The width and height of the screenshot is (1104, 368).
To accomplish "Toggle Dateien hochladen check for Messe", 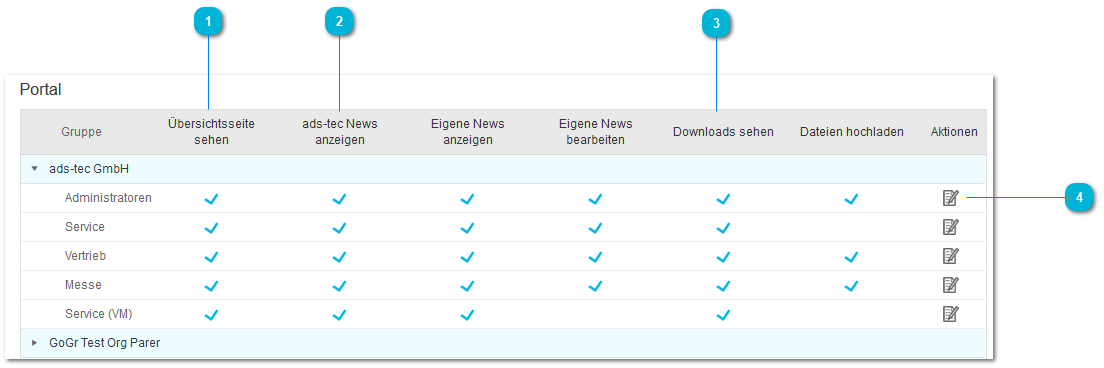I will point(851,286).
